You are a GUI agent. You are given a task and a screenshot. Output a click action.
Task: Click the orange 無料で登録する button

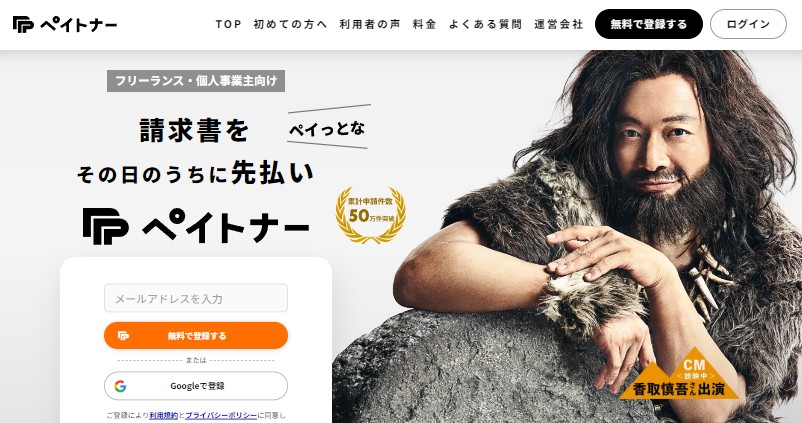[196, 336]
